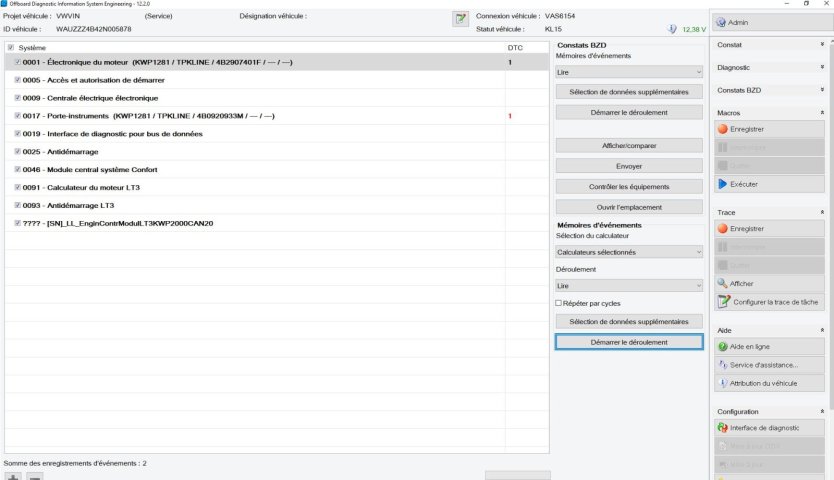The height and width of the screenshot is (480, 834).
Task: Collapse the Configuration section
Action: pyautogui.click(x=822, y=412)
